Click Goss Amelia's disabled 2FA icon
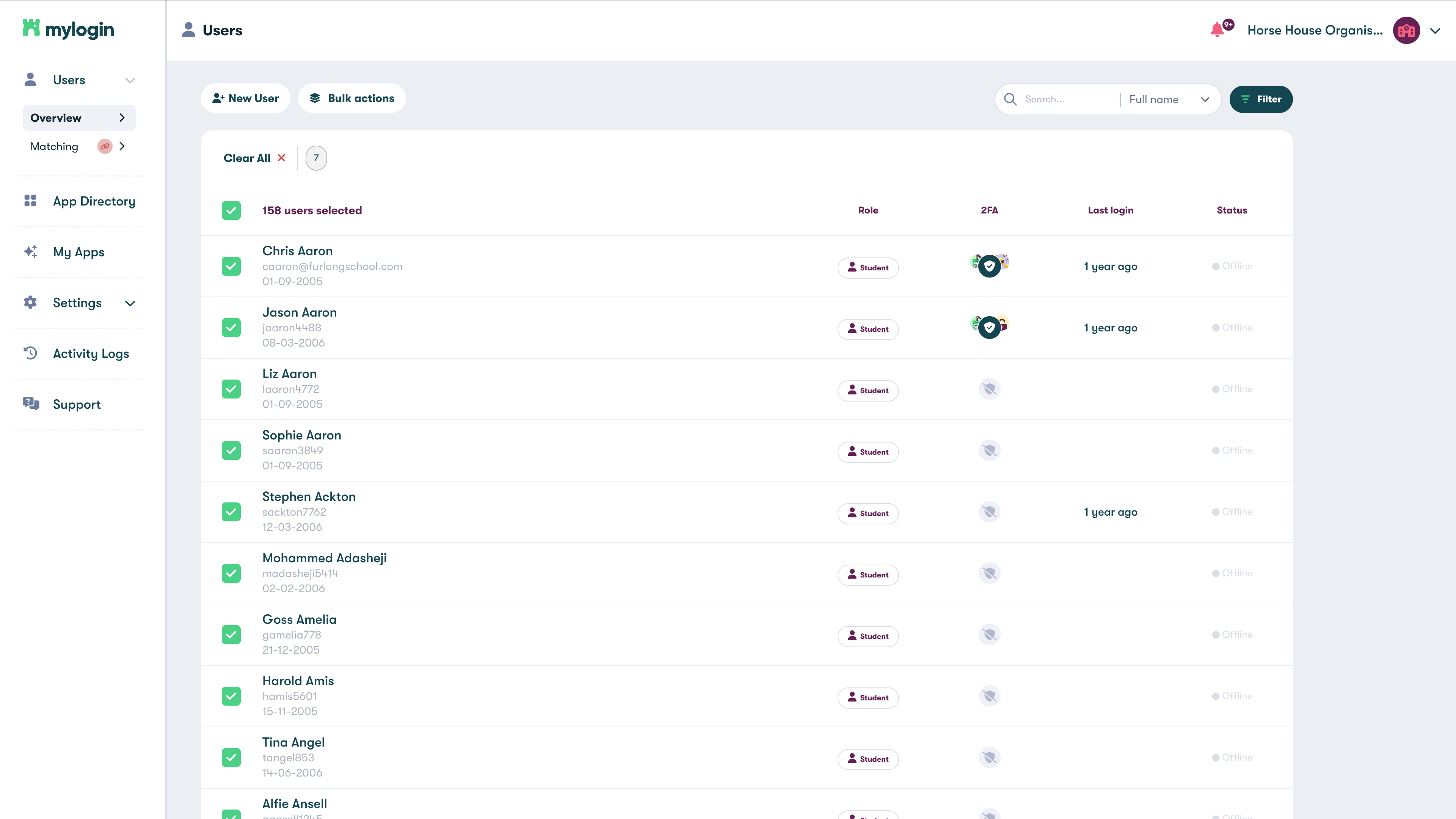1456x819 pixels. pyautogui.click(x=989, y=635)
